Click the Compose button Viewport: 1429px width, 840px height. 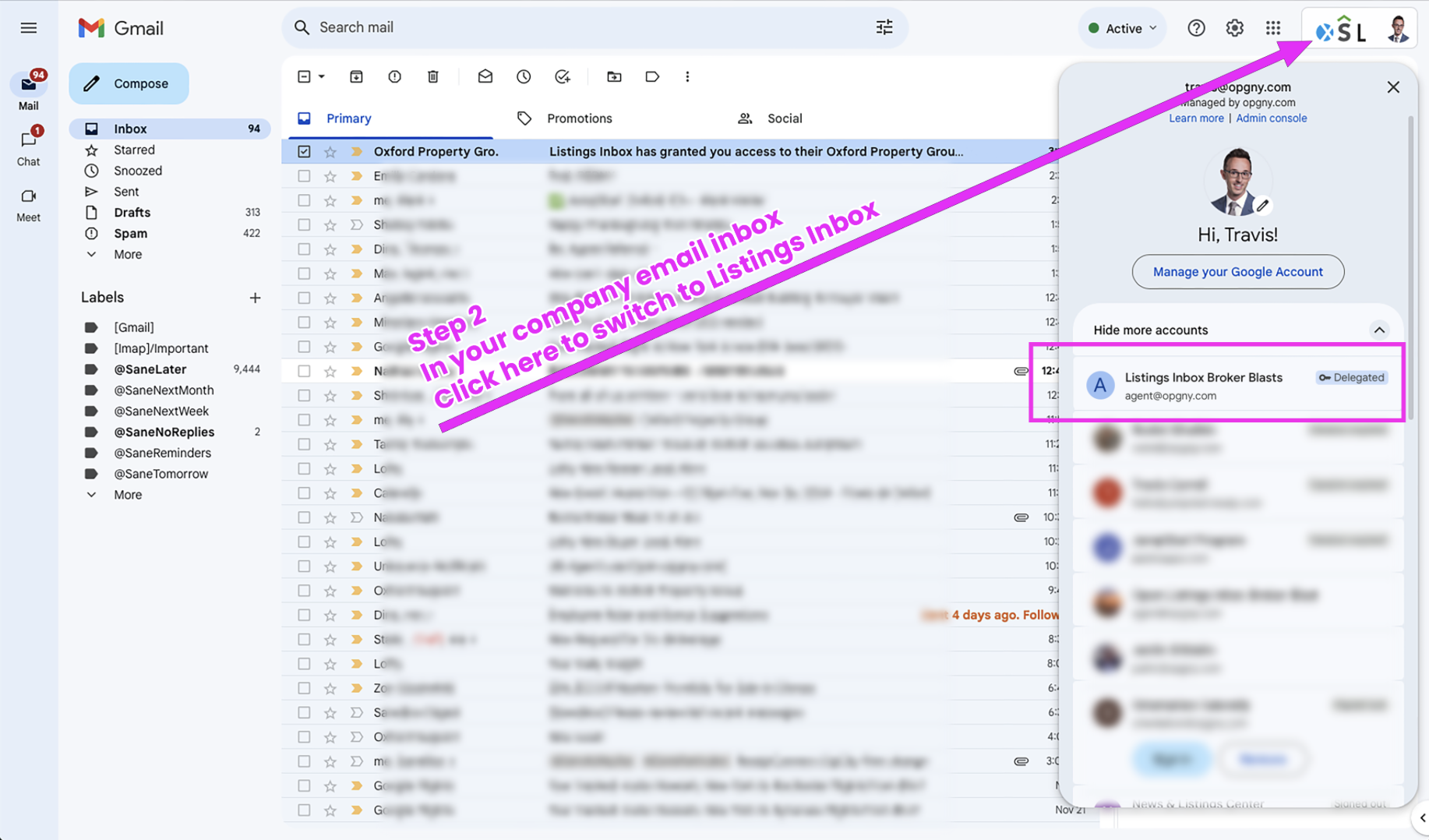pos(129,83)
